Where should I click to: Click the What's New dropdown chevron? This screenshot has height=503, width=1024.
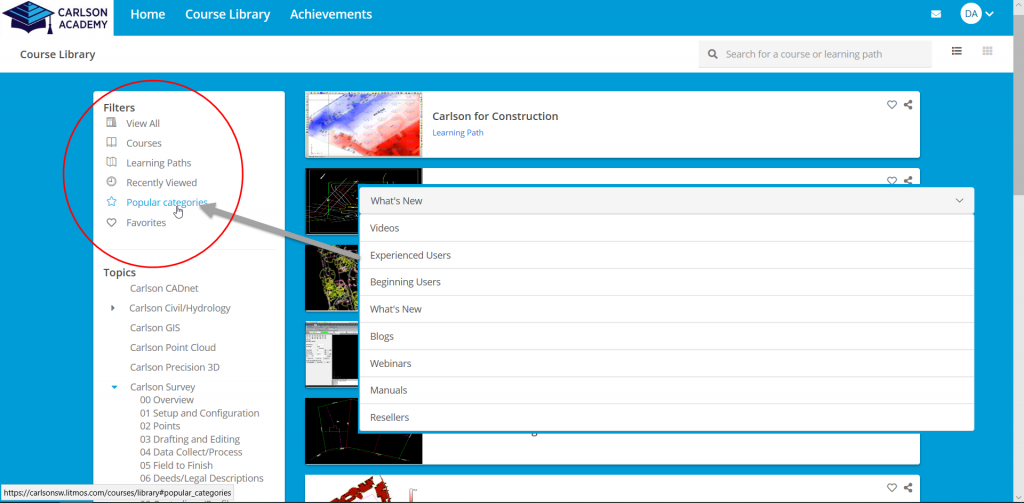tap(959, 201)
